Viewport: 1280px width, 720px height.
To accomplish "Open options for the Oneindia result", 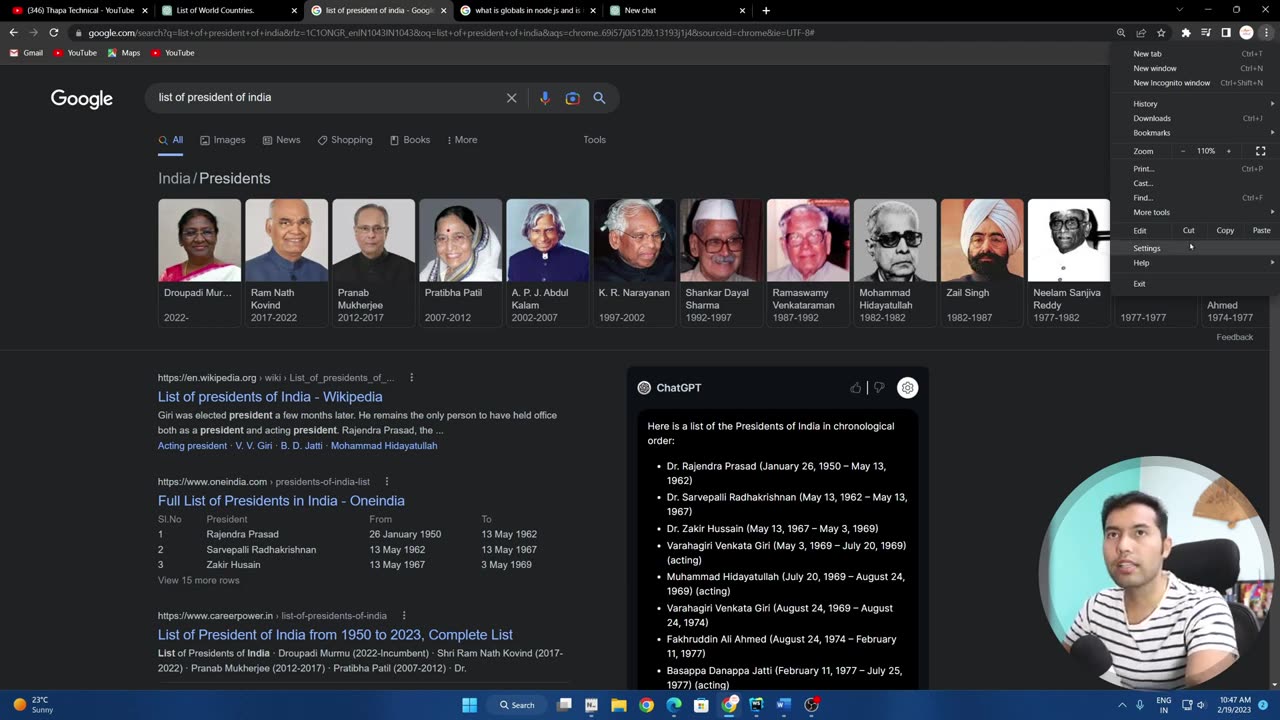I will (387, 482).
